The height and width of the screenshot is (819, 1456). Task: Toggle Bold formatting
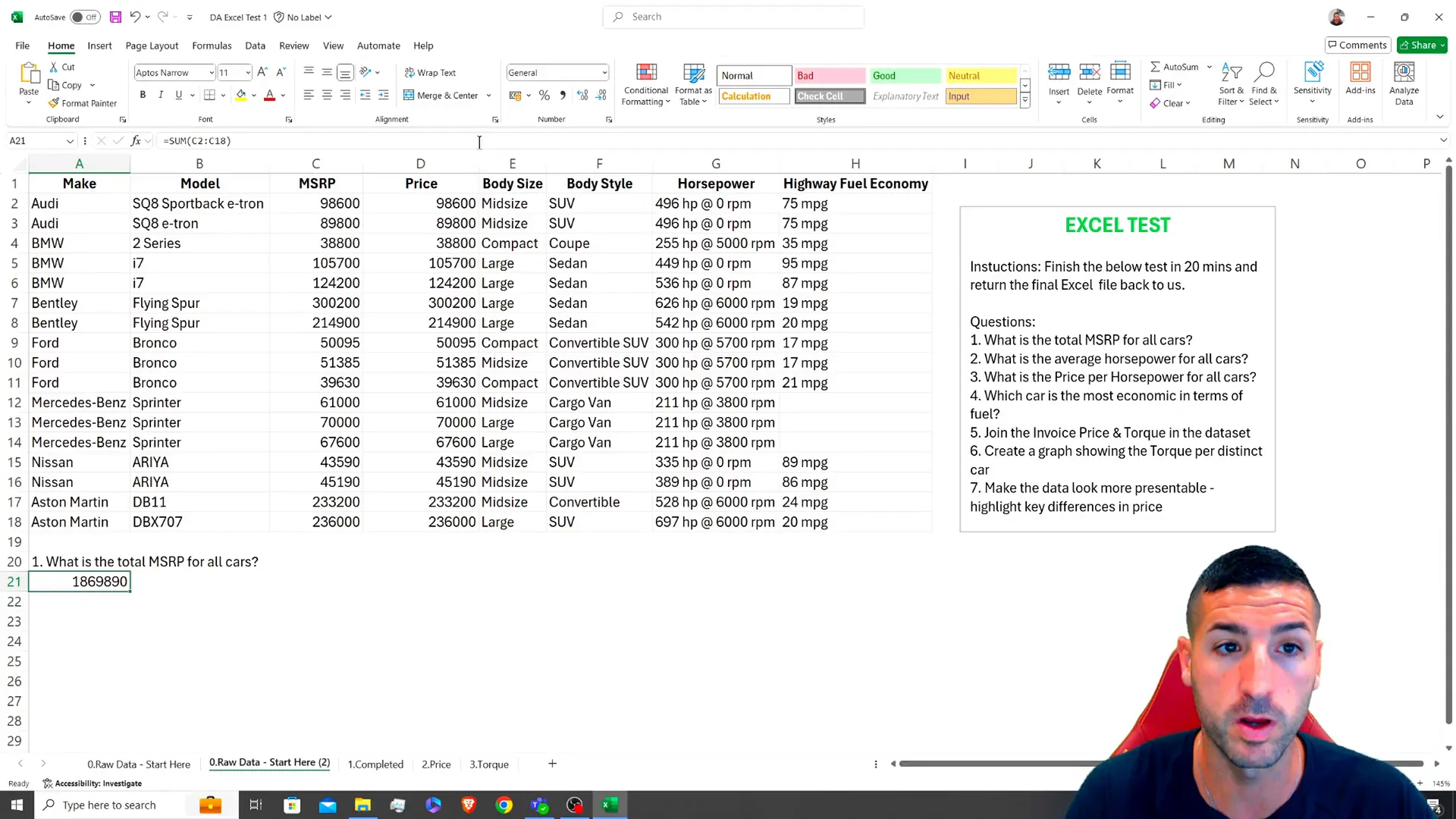click(x=143, y=95)
